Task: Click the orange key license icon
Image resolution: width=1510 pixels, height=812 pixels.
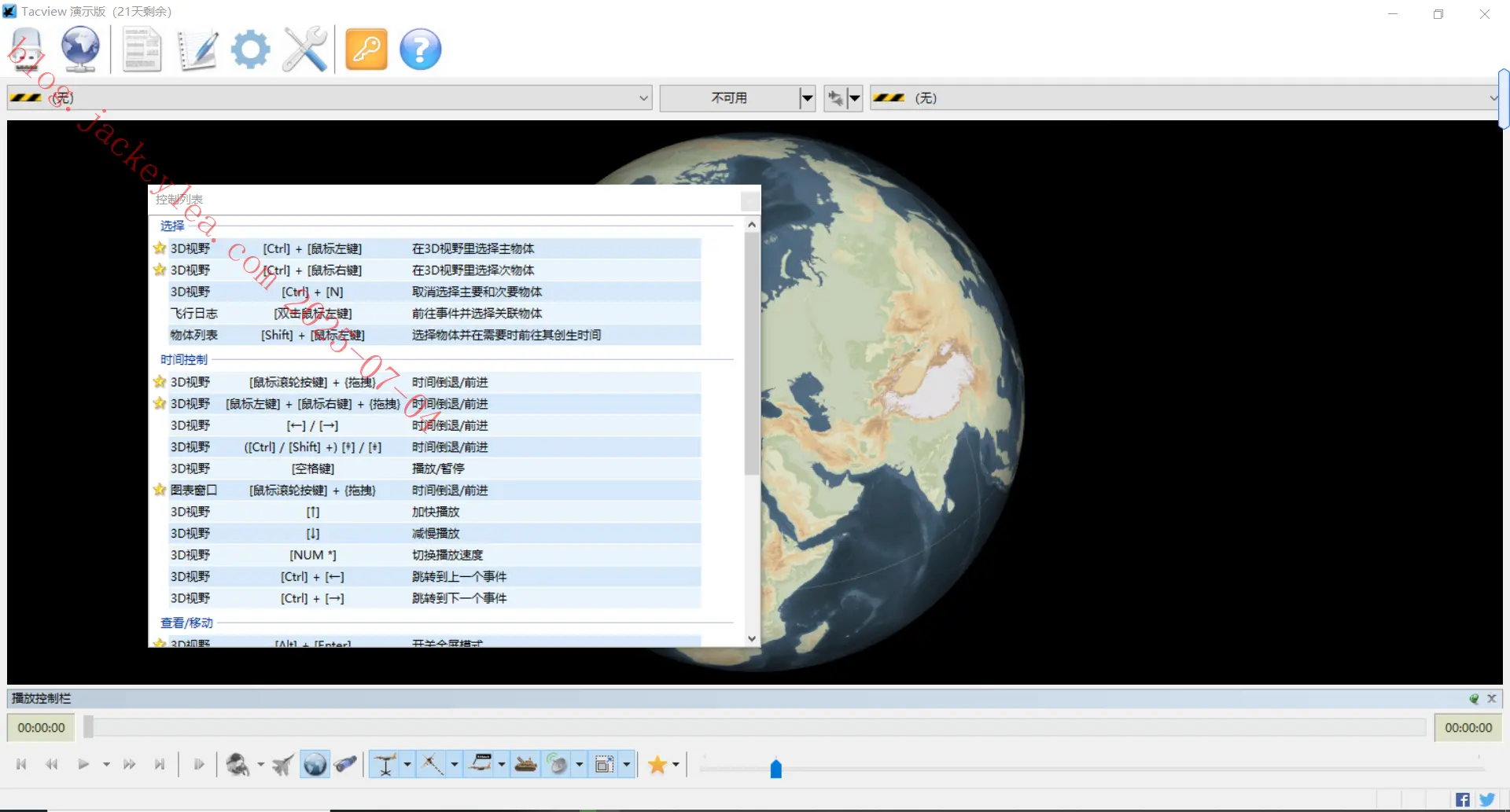Action: [366, 50]
